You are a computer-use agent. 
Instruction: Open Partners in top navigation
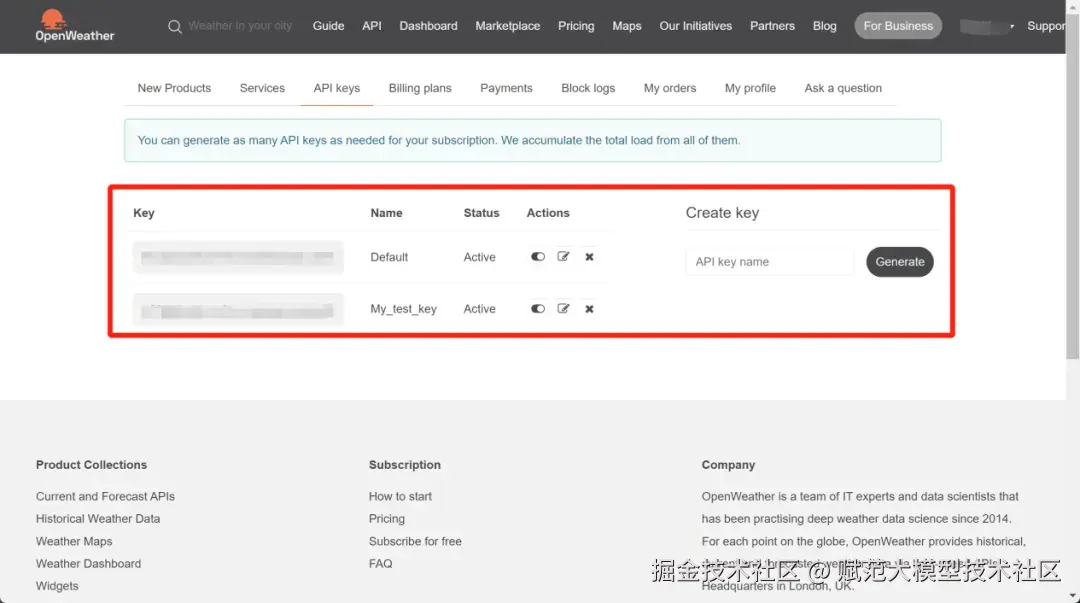point(772,26)
